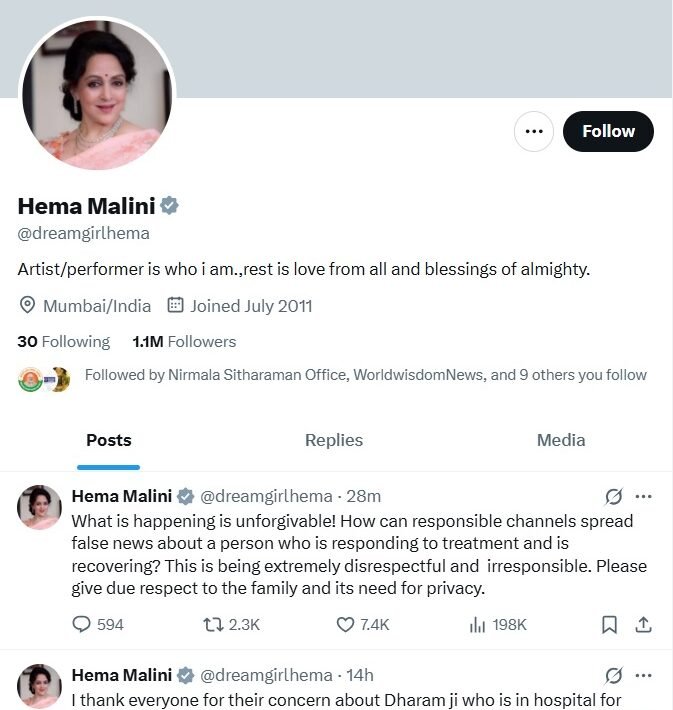Open the large profile picture
The height and width of the screenshot is (710, 673).
tap(97, 93)
